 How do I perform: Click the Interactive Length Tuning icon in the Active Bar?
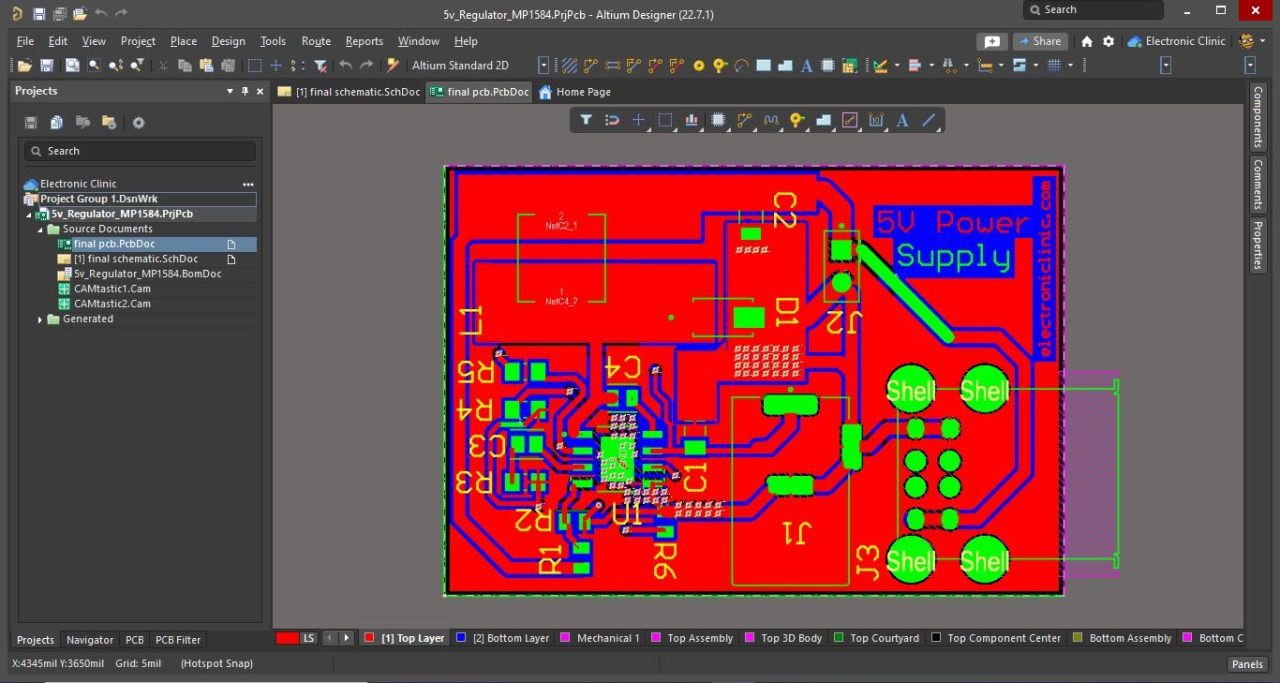click(770, 120)
